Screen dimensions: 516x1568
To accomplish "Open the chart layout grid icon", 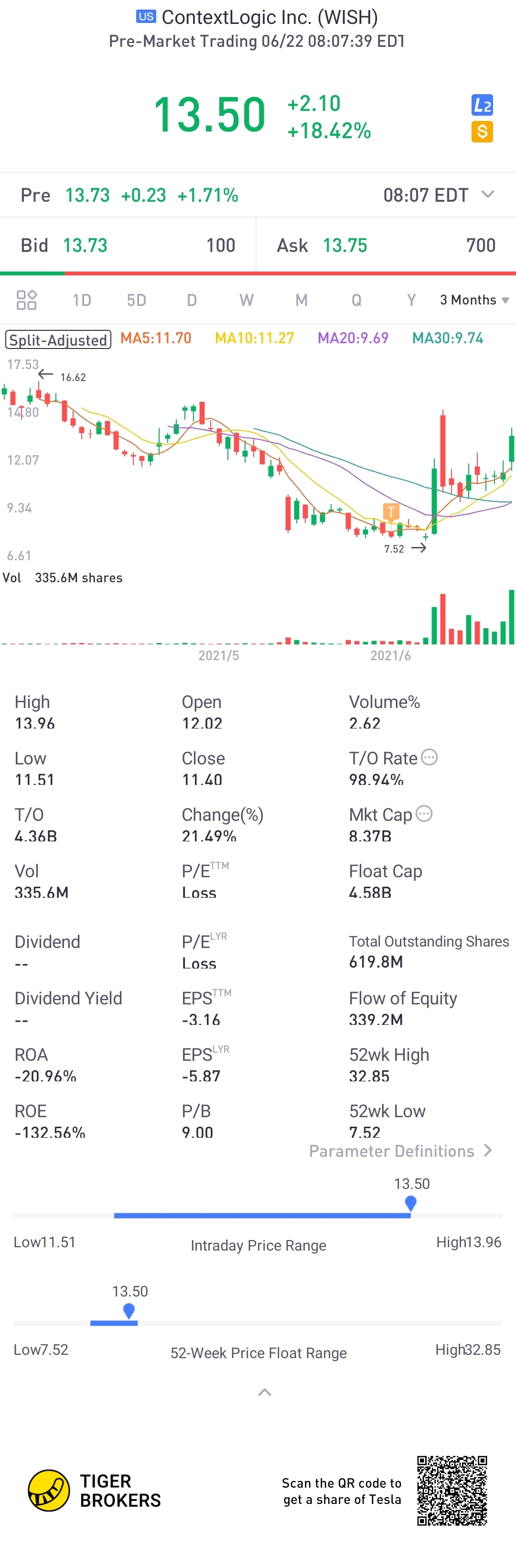I will (x=27, y=300).
